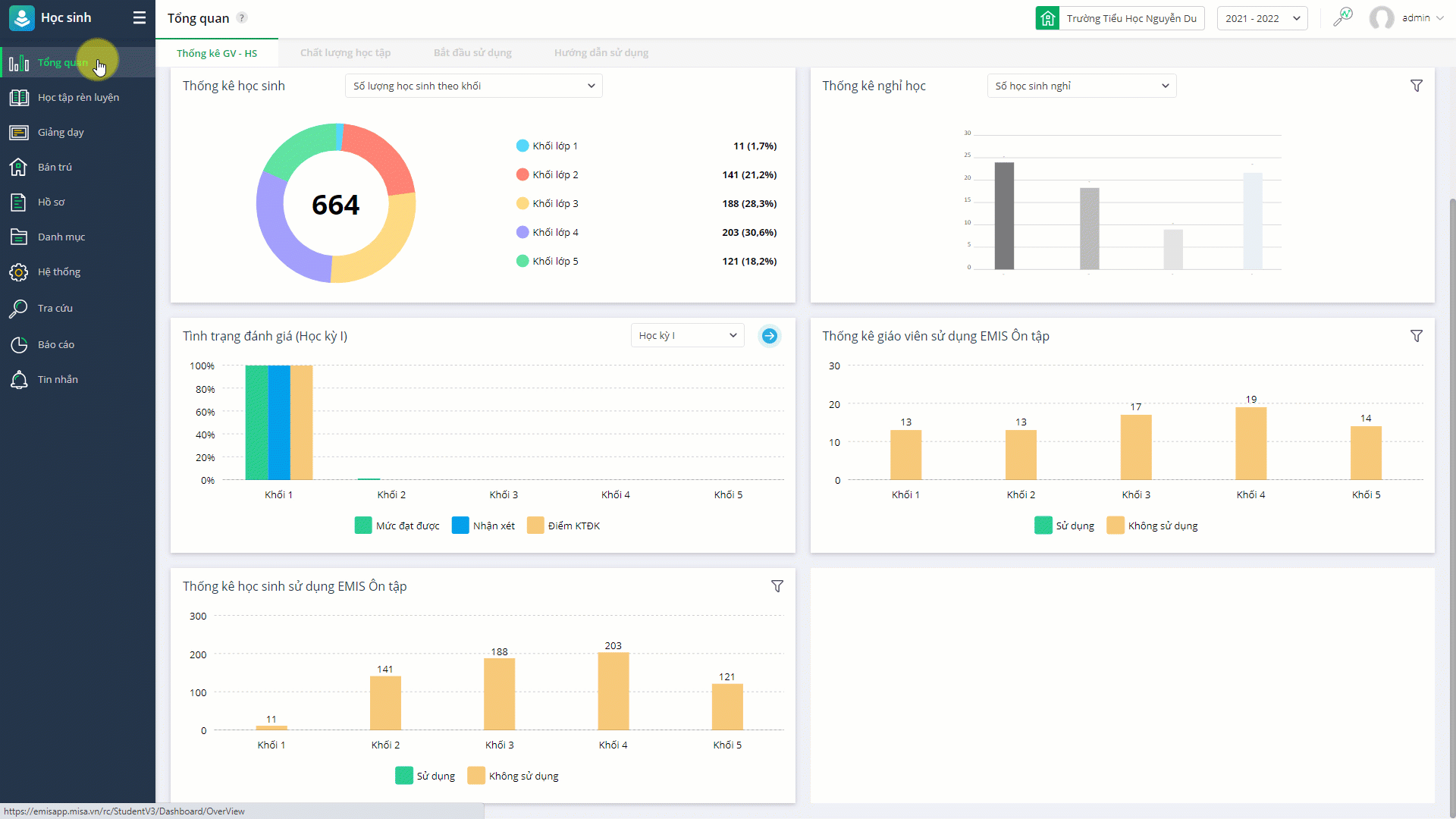The image size is (1456, 819).
Task: Click filter icon on học sinh EMIS chart
Action: pyautogui.click(x=777, y=586)
